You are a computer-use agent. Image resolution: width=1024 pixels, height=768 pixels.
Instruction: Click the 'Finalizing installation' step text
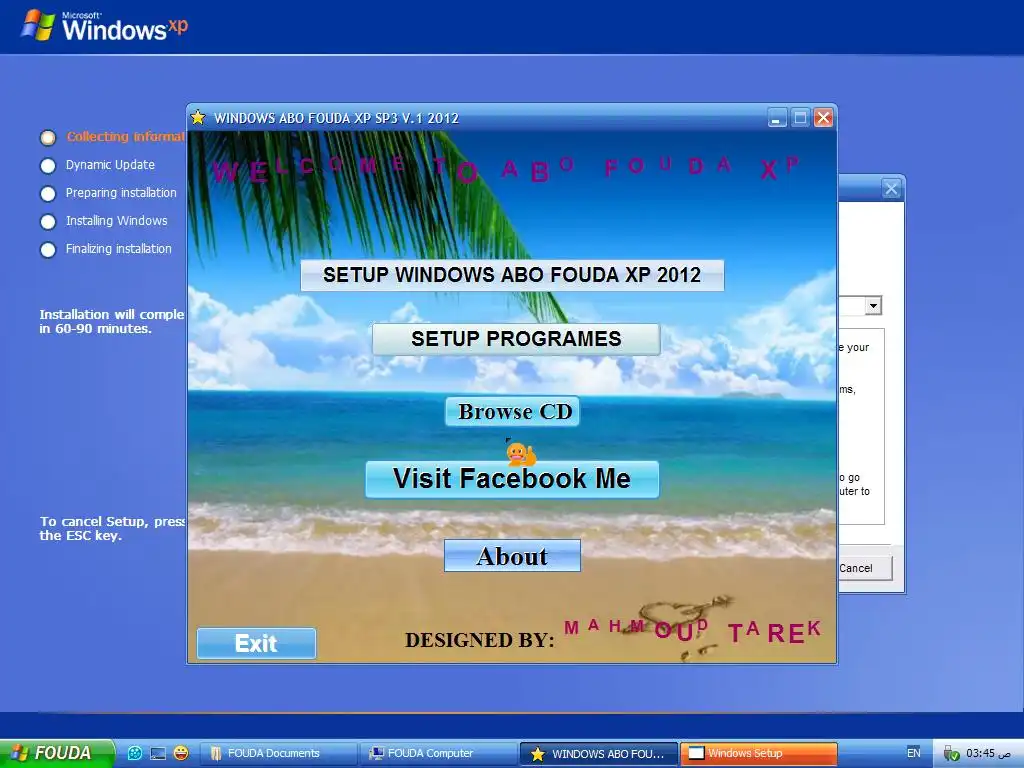(119, 249)
